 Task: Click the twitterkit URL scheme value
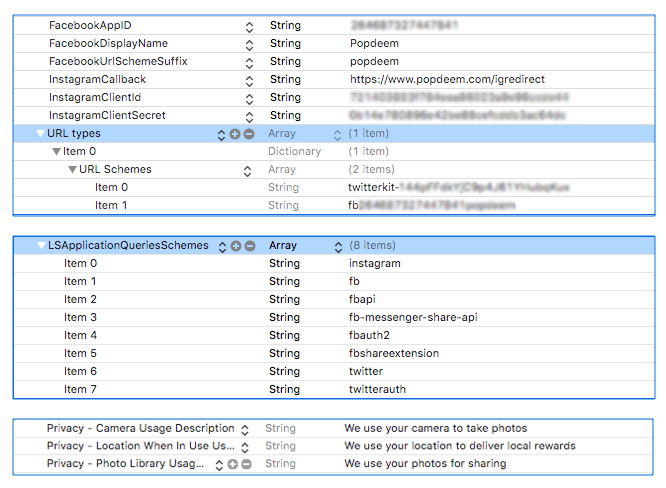[x=458, y=187]
